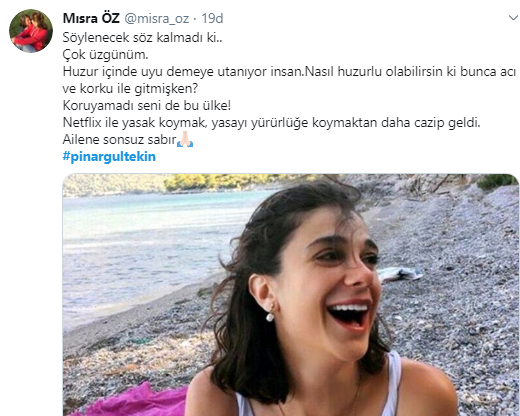The height and width of the screenshot is (416, 520).
Task: Visit the @misra_oz handle
Action: click(157, 19)
